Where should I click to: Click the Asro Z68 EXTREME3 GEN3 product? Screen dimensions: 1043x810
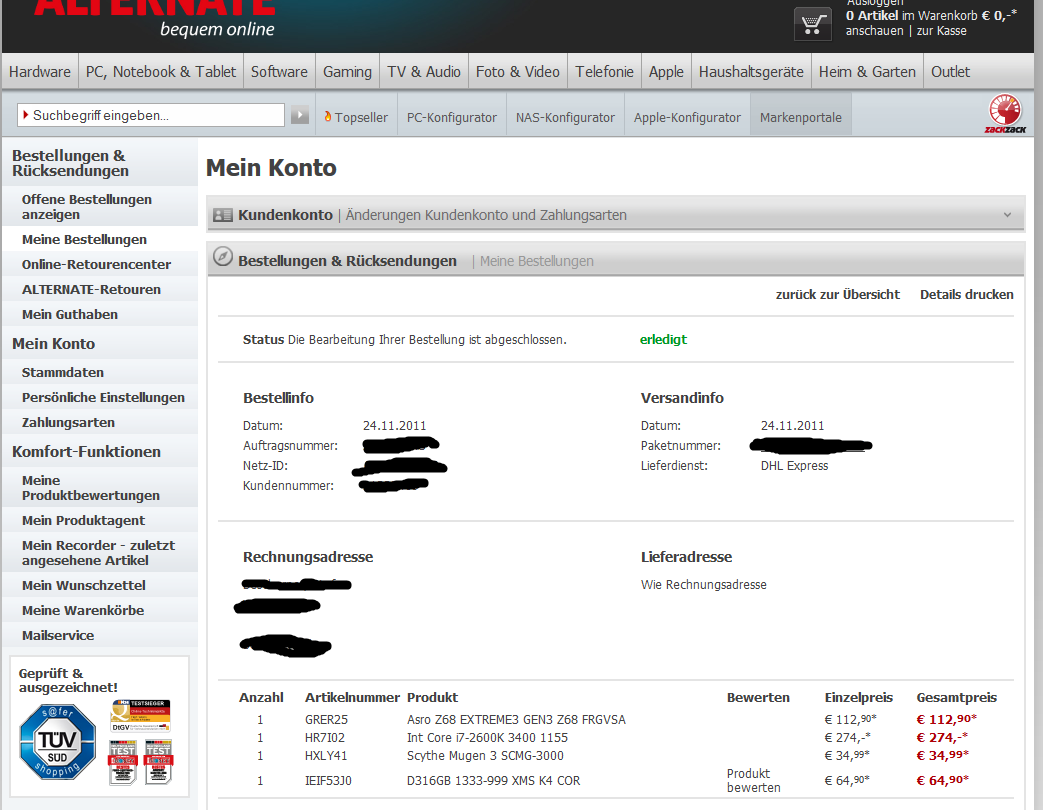coord(516,720)
